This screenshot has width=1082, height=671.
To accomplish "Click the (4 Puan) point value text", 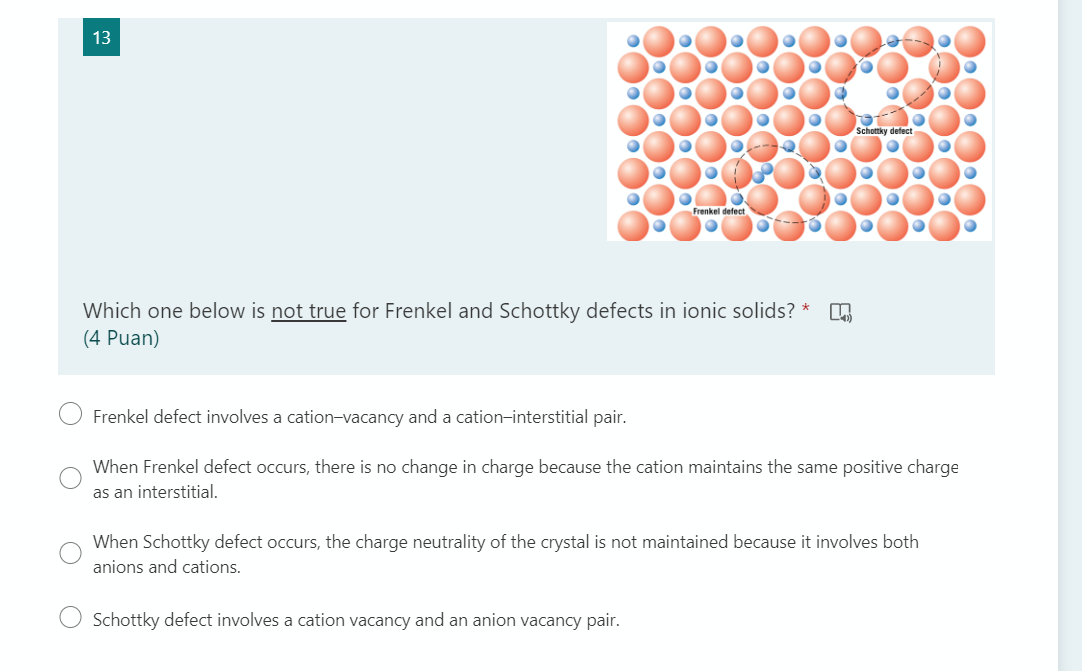I will 119,338.
